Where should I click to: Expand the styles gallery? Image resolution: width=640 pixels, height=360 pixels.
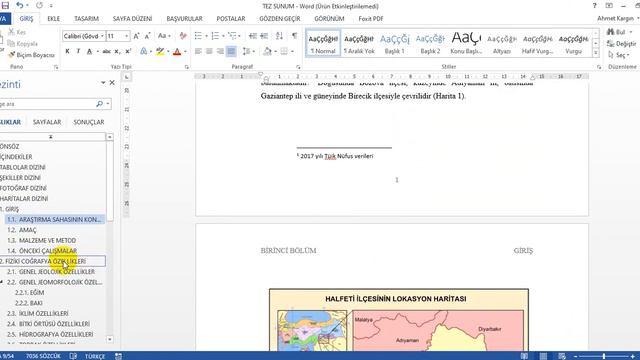pyautogui.click(x=596, y=53)
